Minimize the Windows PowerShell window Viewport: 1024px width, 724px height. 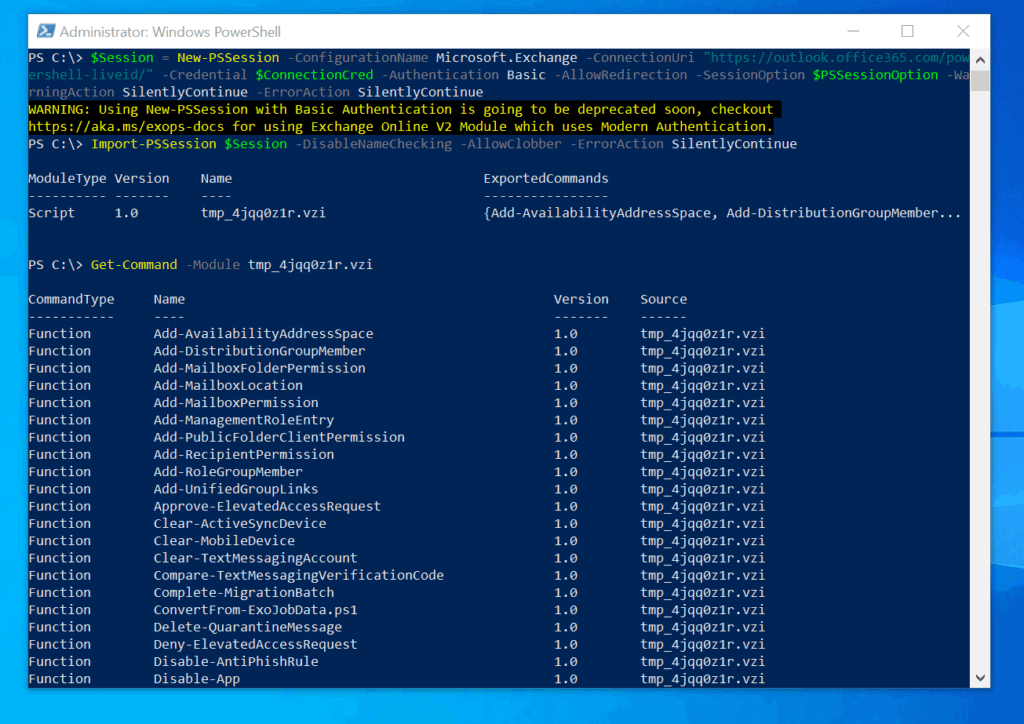(853, 31)
